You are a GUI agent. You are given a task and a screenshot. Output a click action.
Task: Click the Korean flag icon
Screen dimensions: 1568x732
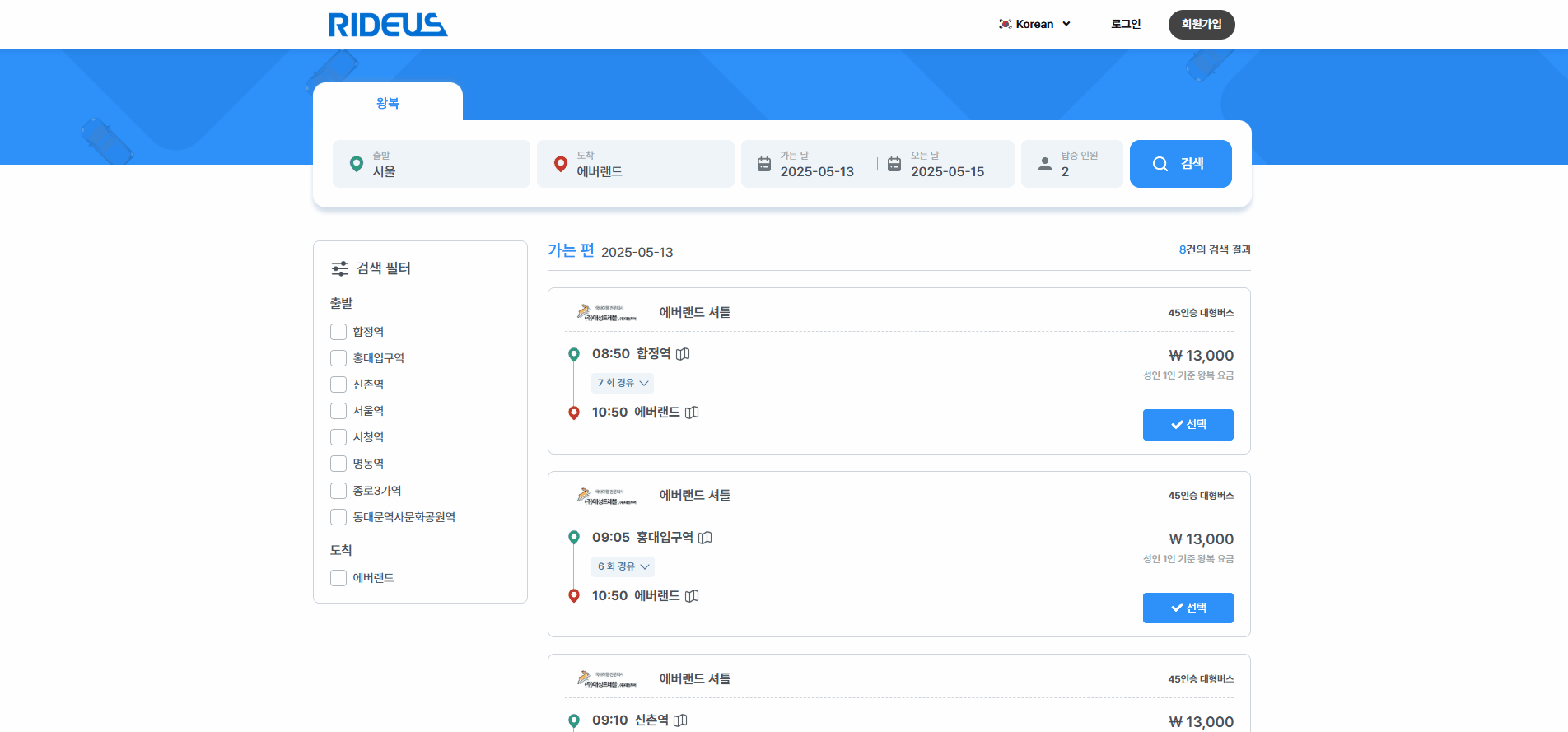click(x=1005, y=24)
